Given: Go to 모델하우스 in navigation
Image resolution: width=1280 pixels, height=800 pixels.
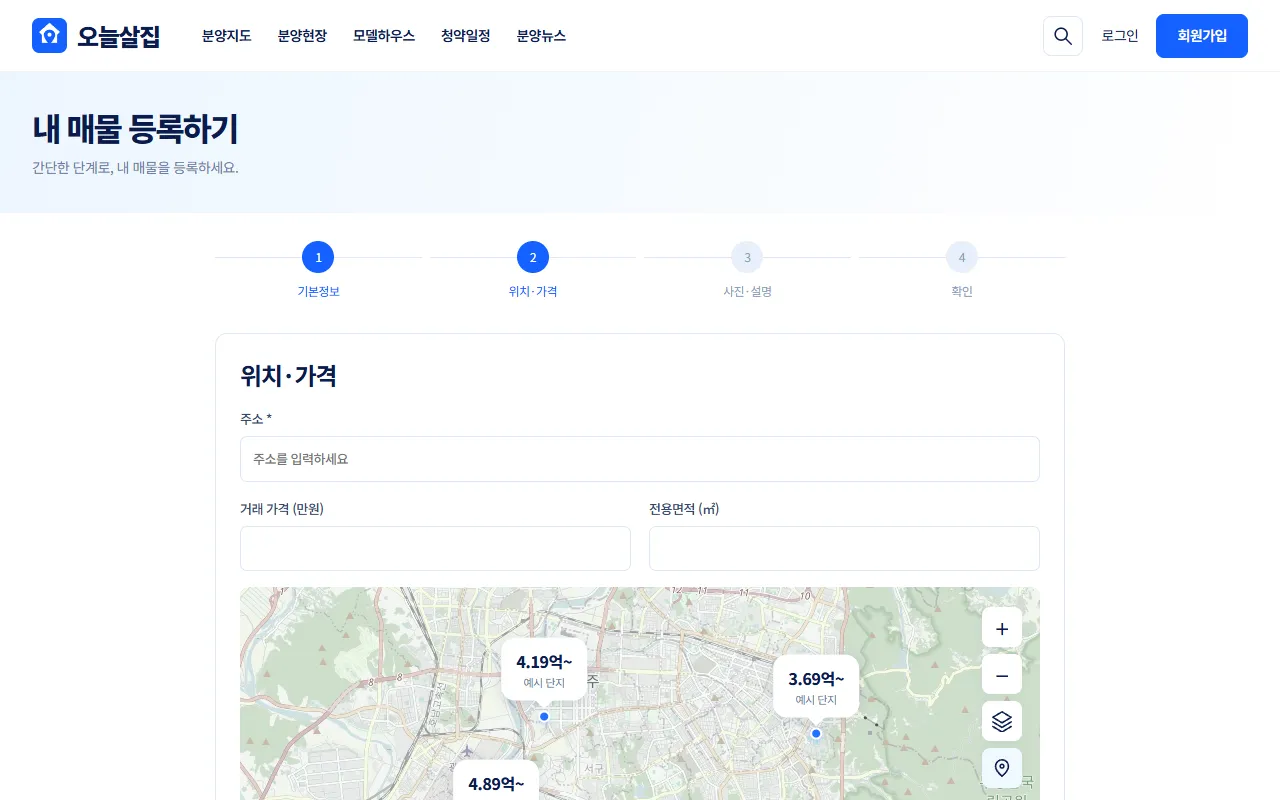Looking at the screenshot, I should point(384,36).
